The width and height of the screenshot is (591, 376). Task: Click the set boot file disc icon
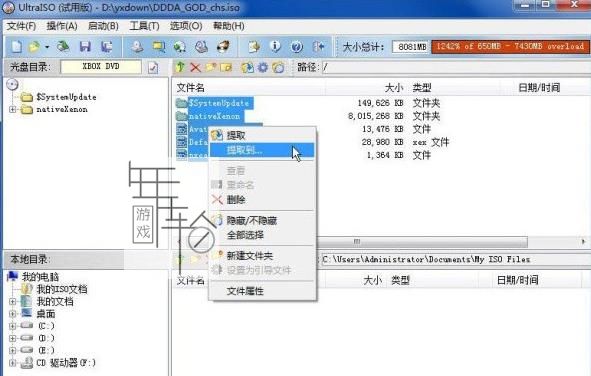pyautogui.click(x=278, y=68)
